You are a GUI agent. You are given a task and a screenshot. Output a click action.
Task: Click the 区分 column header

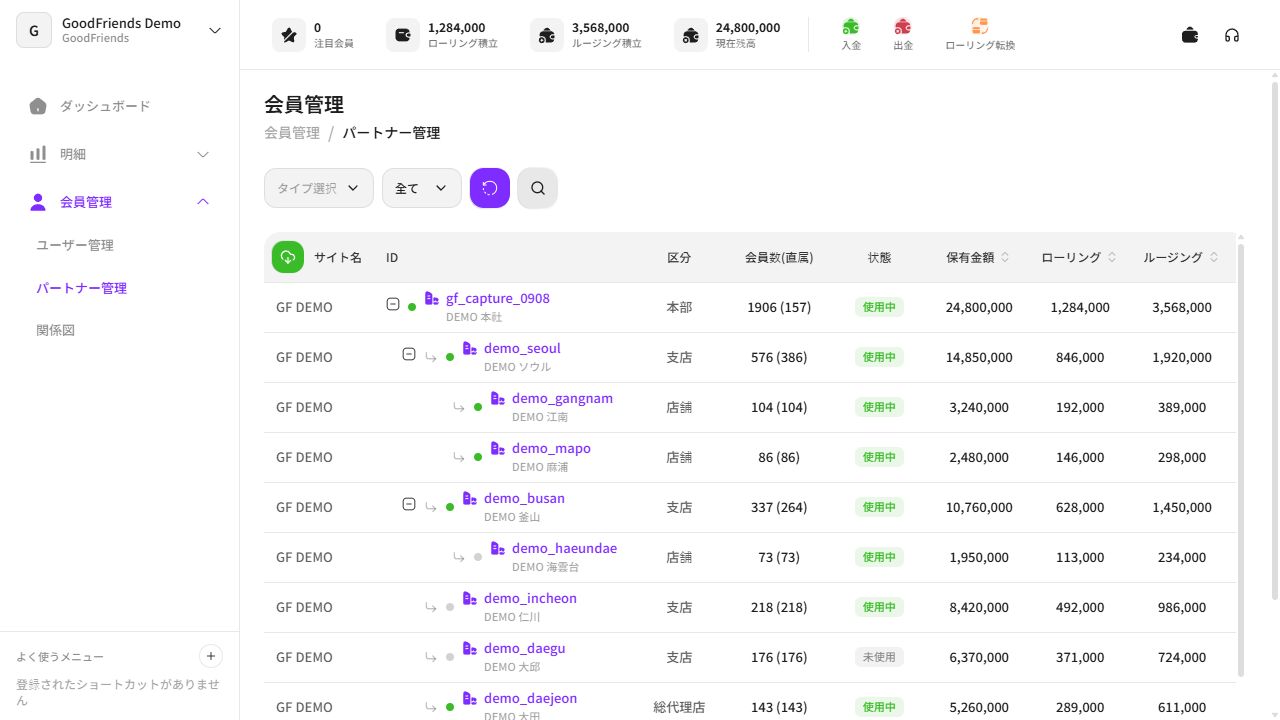[679, 257]
